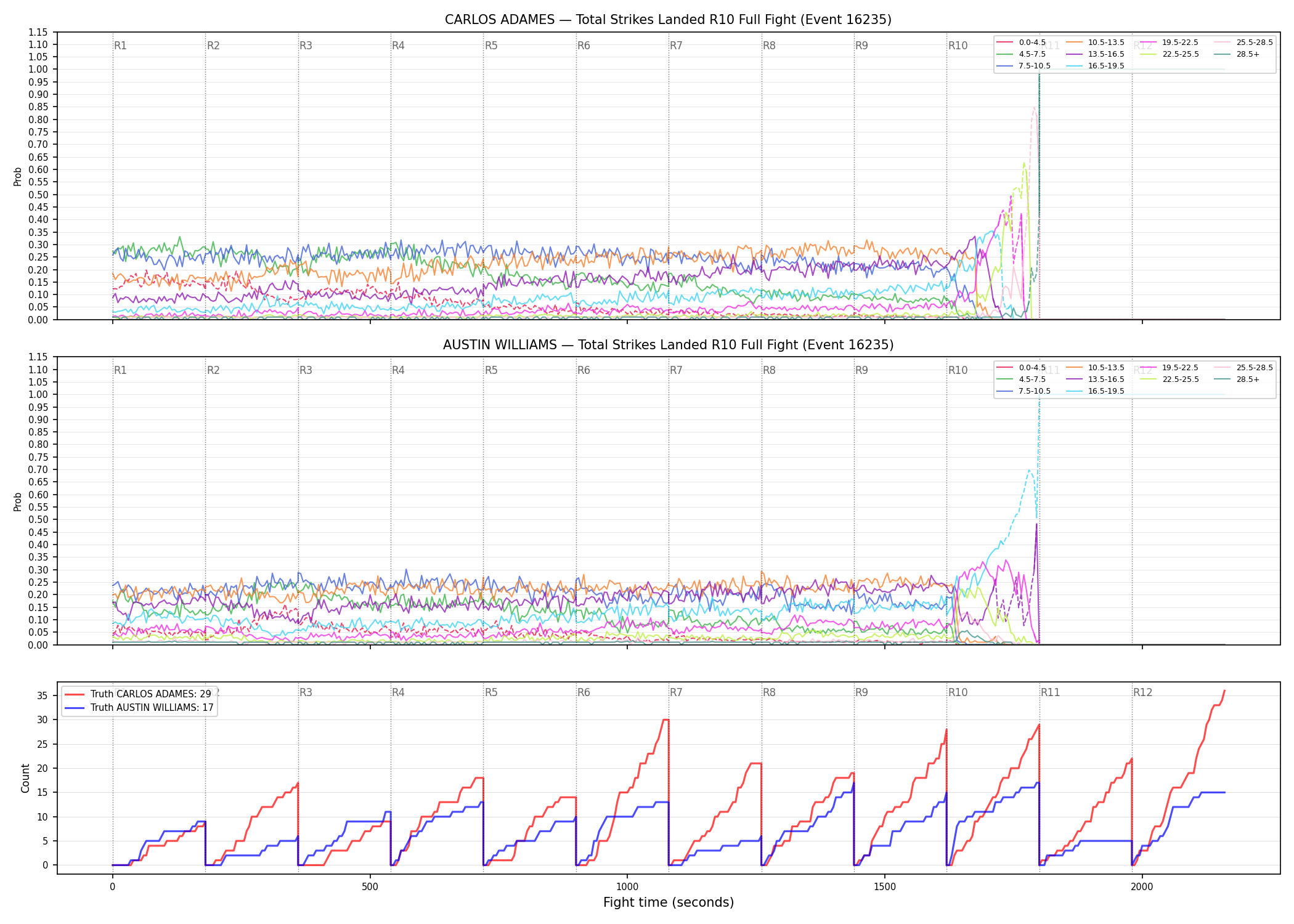Click the 'Fight time (seconds)' axis label
Image resolution: width=1294 pixels, height=924 pixels.
(x=669, y=902)
